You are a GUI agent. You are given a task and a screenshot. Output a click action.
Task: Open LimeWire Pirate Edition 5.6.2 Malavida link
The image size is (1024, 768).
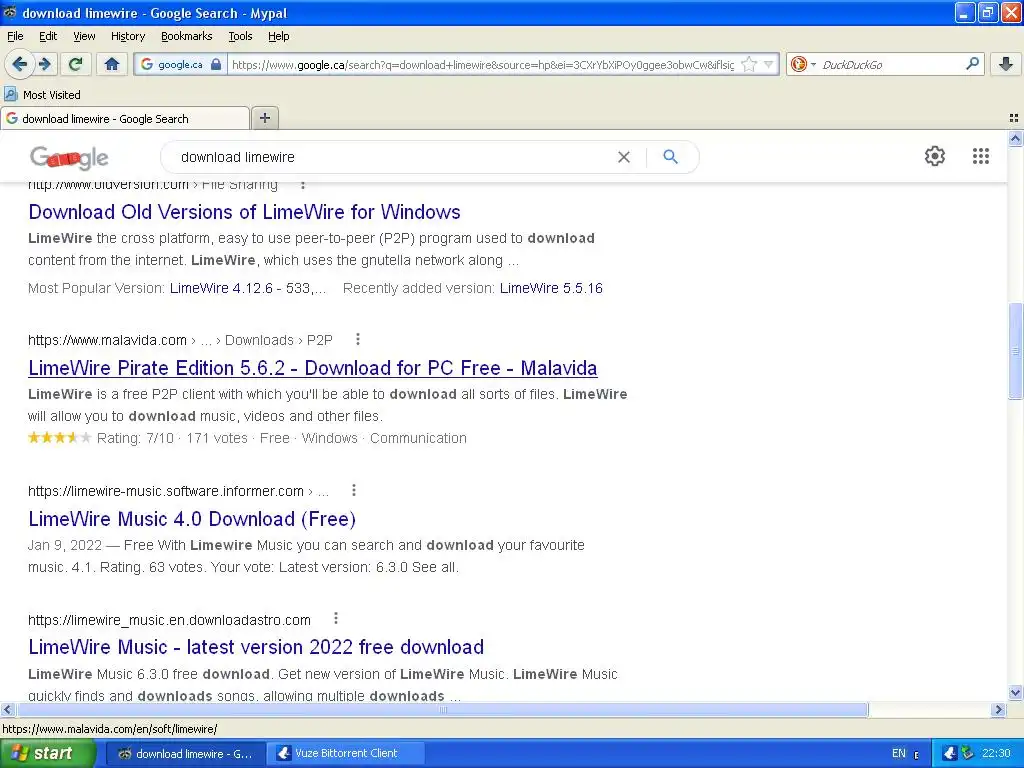pyautogui.click(x=312, y=368)
